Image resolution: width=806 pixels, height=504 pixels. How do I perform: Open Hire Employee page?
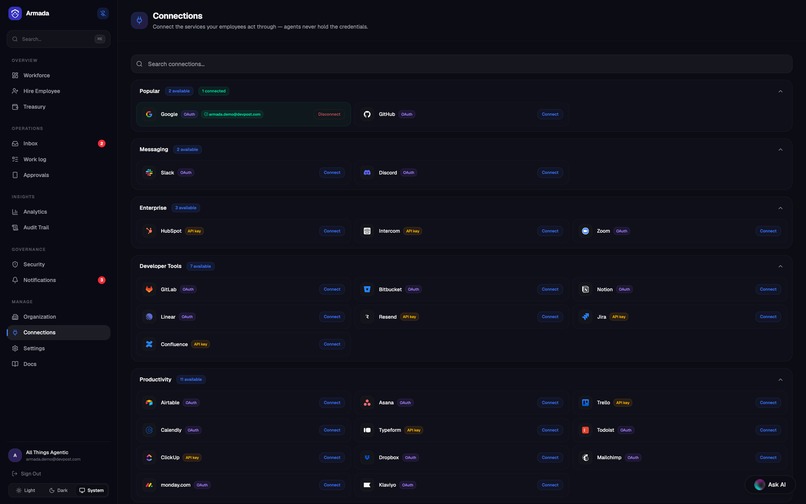tap(59, 91)
